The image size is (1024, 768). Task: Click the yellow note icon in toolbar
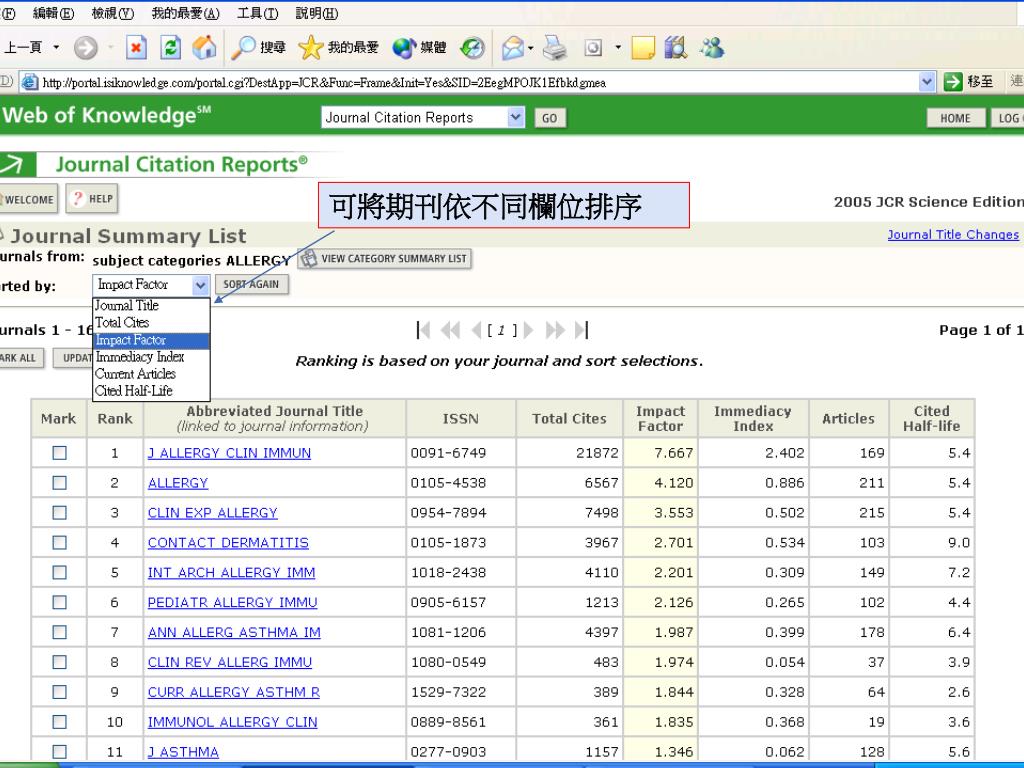pos(643,48)
